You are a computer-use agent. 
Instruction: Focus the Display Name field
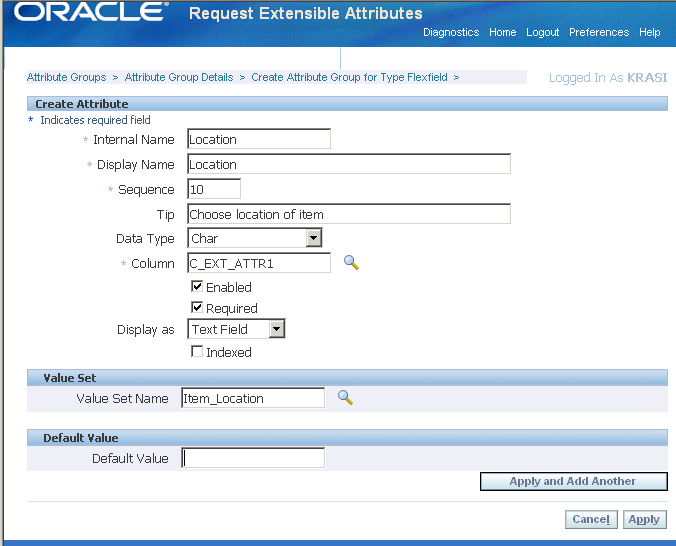[x=349, y=164]
